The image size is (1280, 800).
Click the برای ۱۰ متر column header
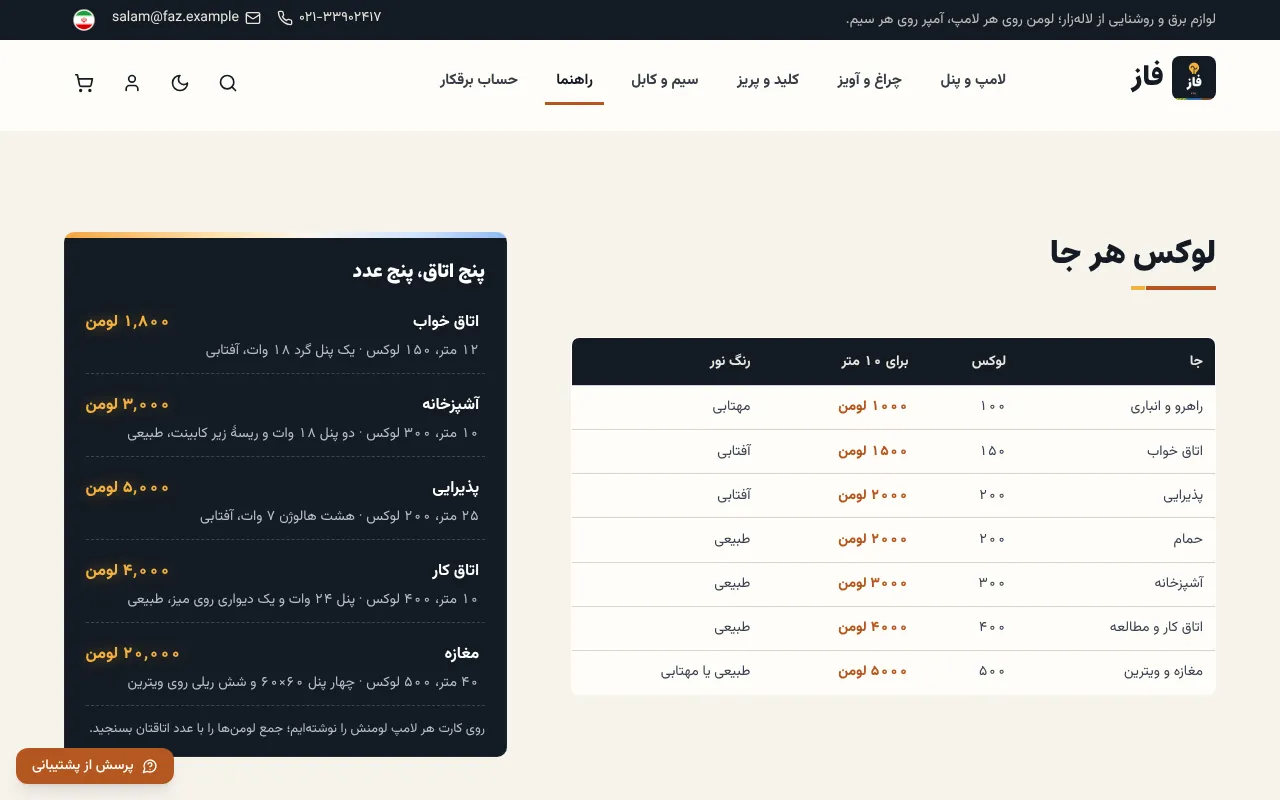point(874,362)
